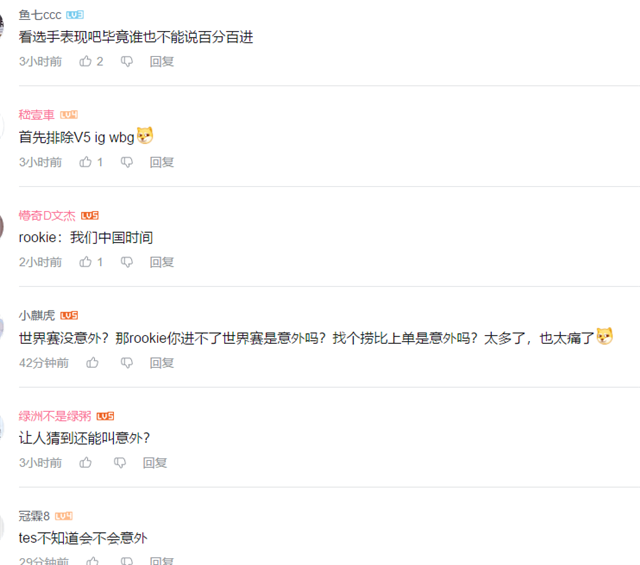
Task: Reply to 稳壹車's comment
Action: tap(162, 162)
